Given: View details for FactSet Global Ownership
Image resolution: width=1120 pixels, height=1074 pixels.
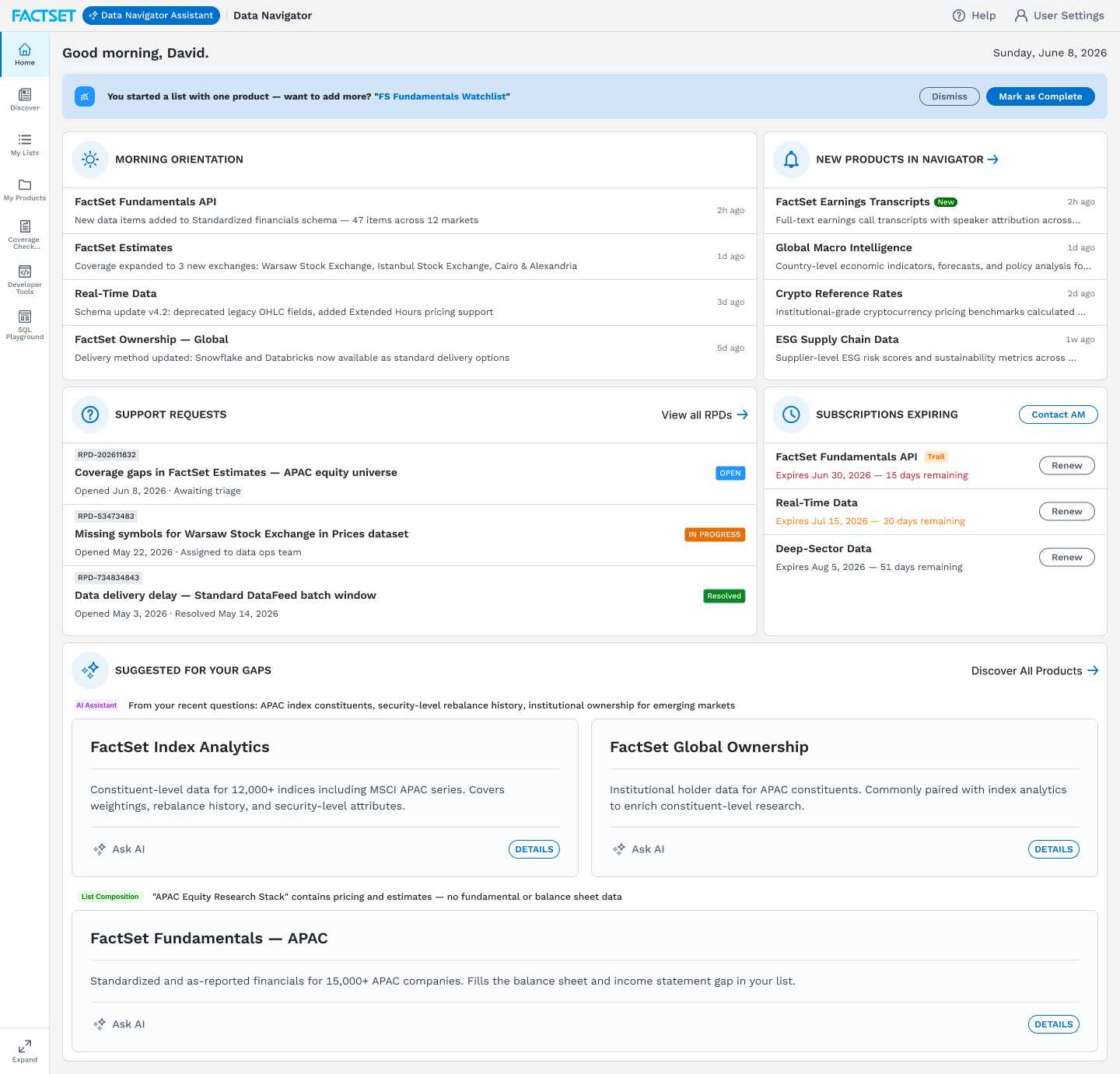Looking at the screenshot, I should pos(1054,849).
